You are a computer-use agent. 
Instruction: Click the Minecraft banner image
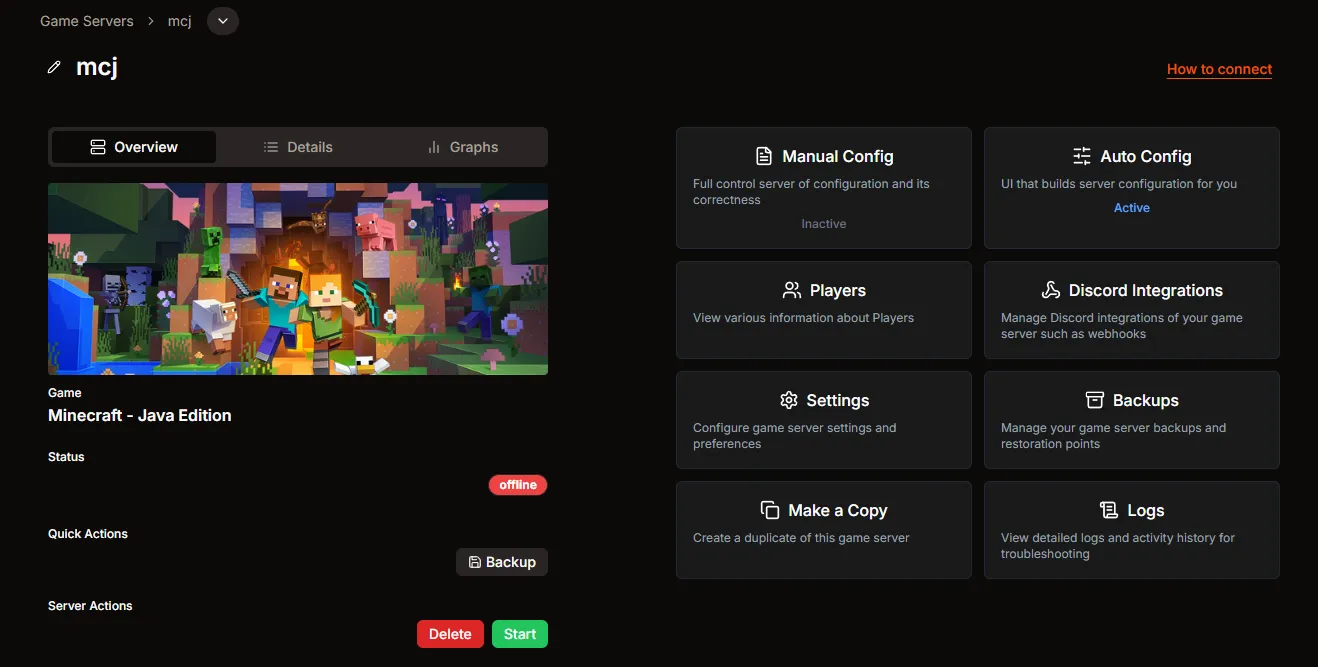click(297, 278)
